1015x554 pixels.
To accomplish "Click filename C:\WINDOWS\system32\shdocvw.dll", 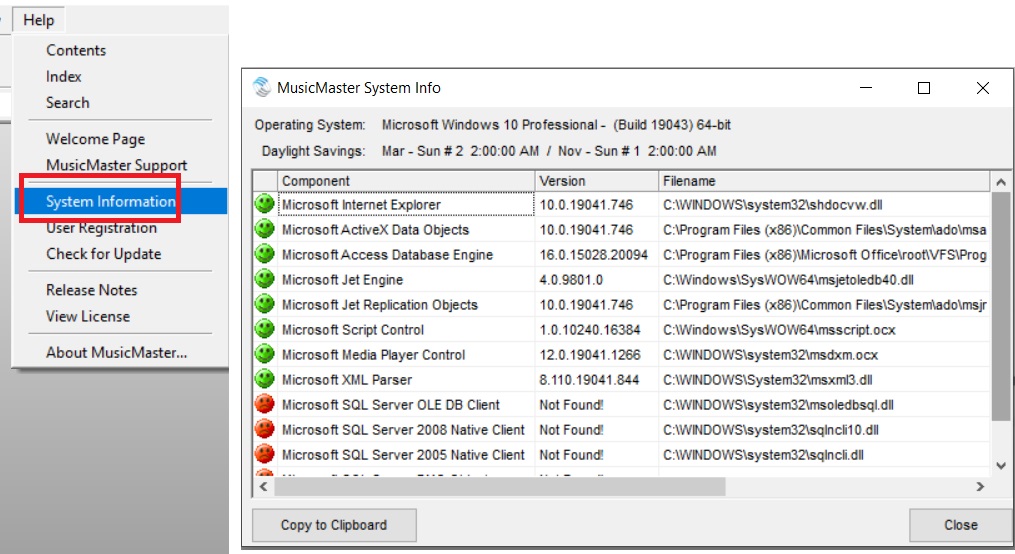I will (x=772, y=205).
